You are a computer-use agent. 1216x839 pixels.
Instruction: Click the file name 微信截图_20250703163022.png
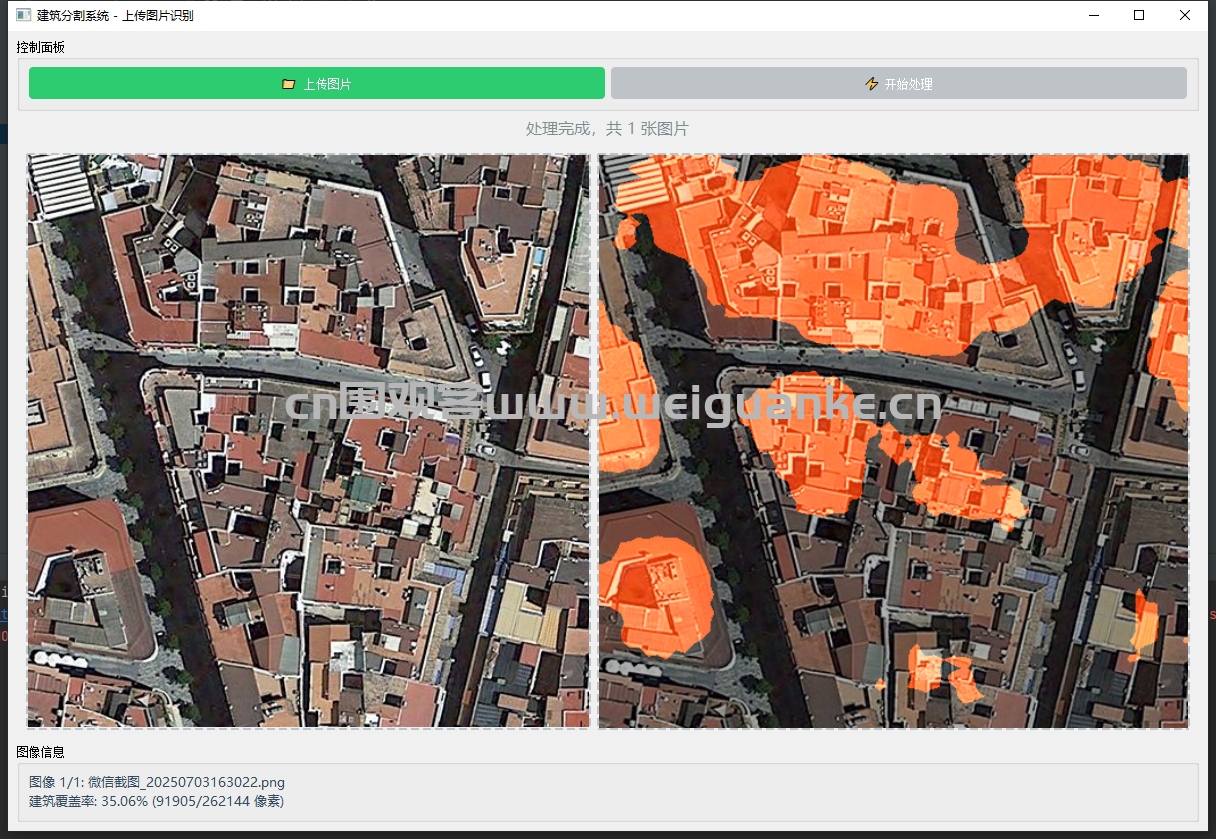point(187,782)
